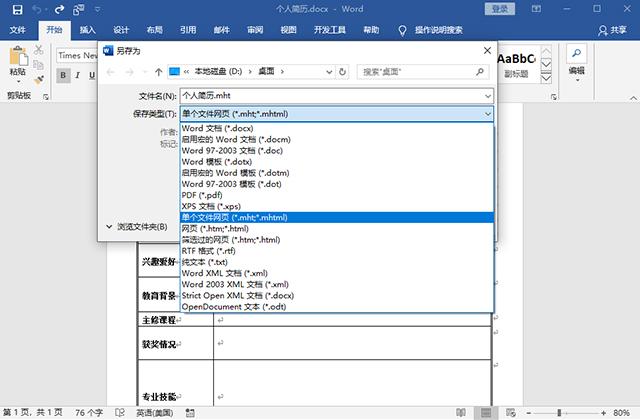Open the Quick Access Toolbar customize arrow
The width and height of the screenshot is (640, 420).
click(x=98, y=9)
